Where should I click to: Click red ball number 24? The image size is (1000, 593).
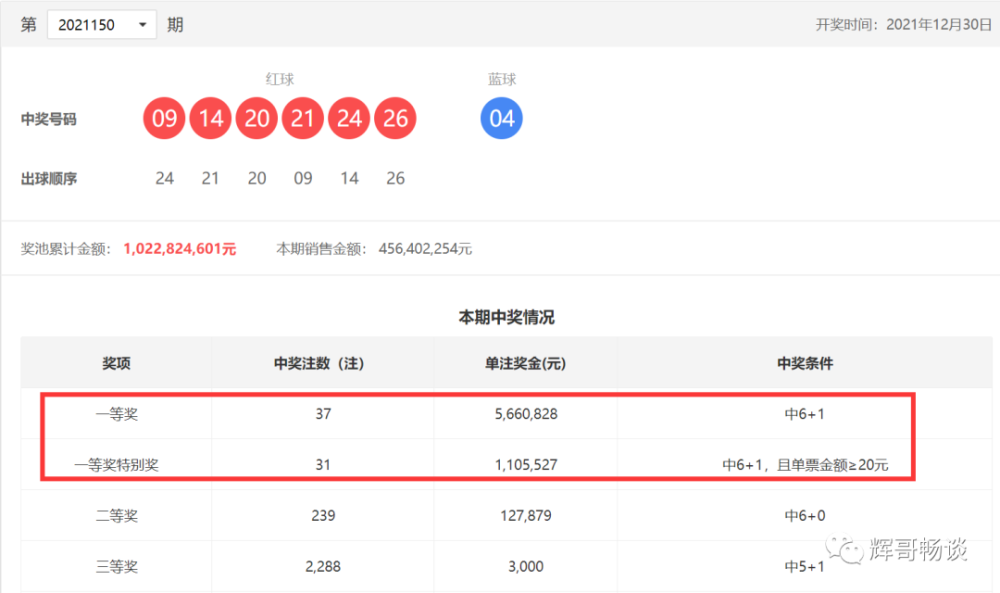tap(349, 118)
